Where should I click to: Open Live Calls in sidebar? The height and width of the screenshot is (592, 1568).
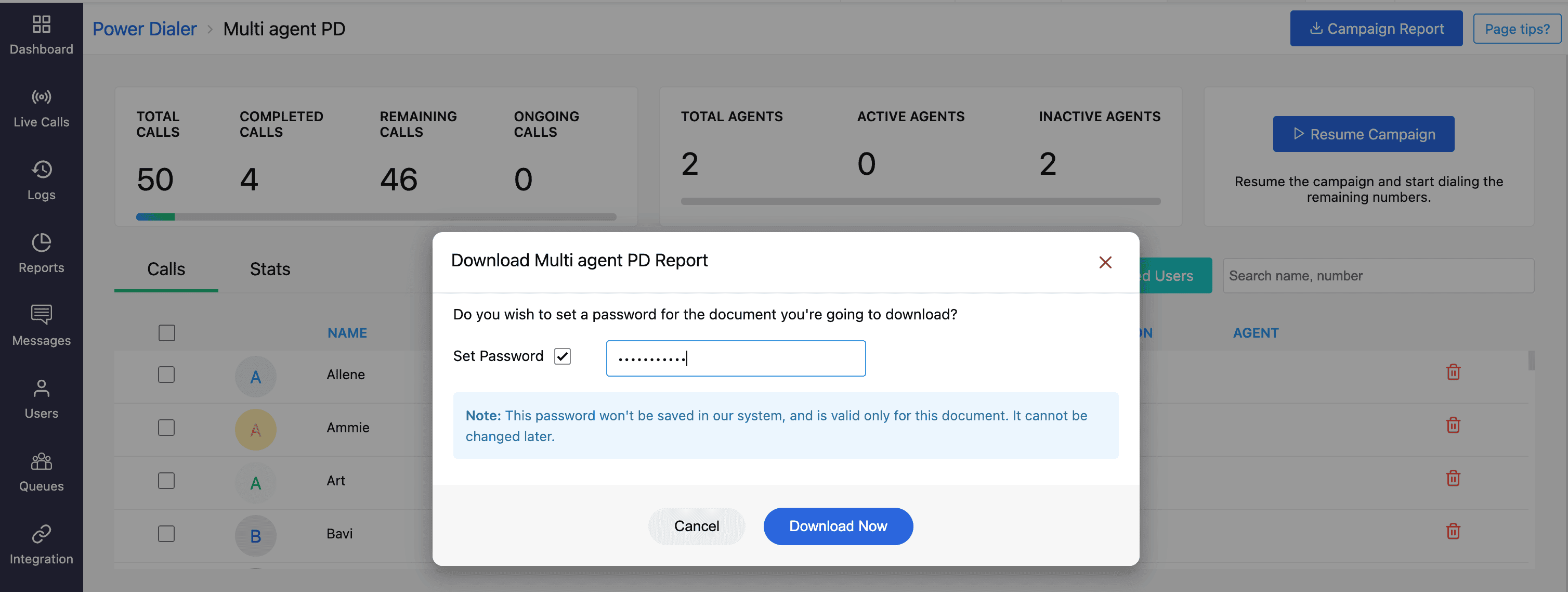tap(41, 108)
